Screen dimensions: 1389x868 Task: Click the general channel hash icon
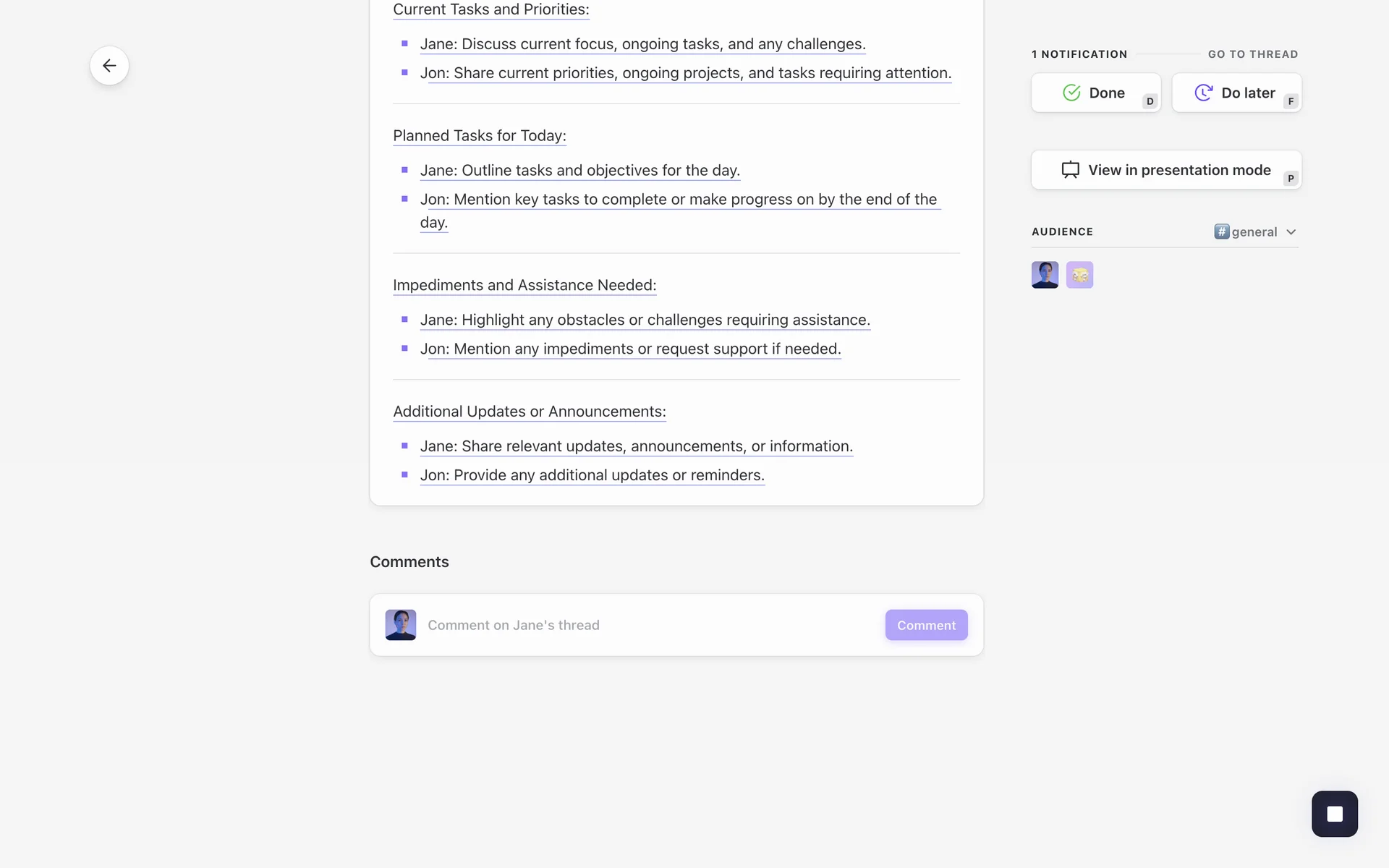tap(1221, 231)
